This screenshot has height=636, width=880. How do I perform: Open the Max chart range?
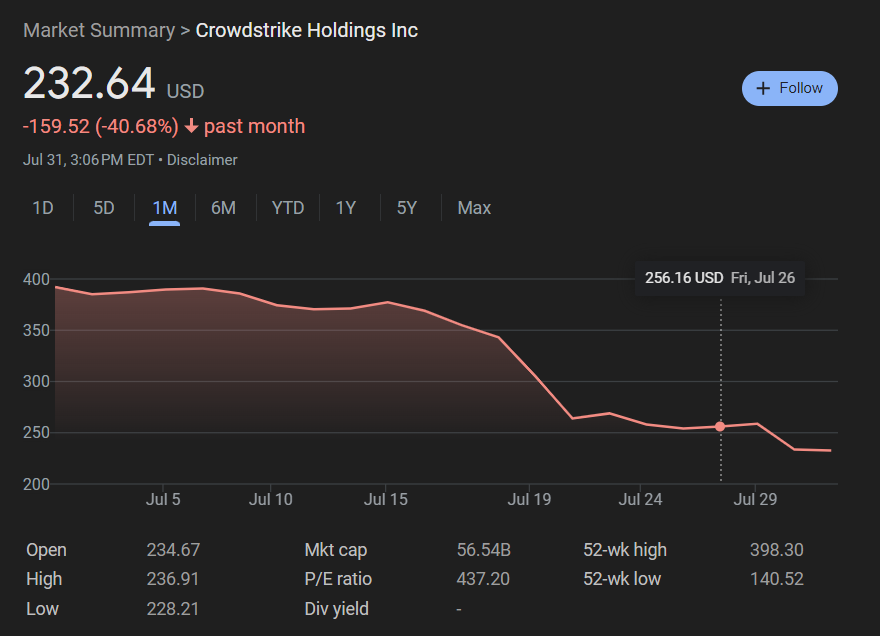(x=474, y=208)
